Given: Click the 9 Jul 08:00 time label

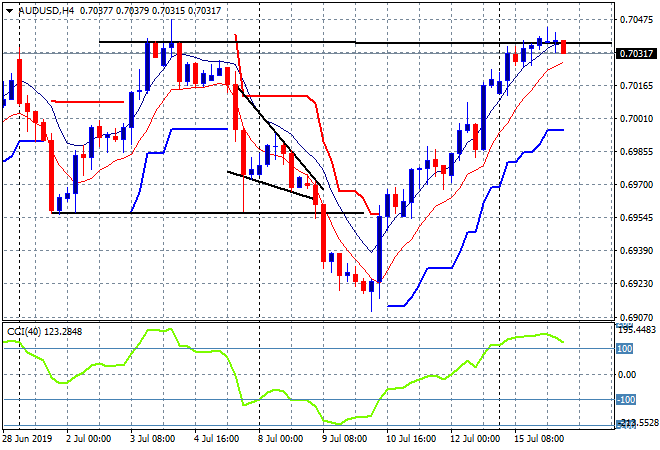Looking at the screenshot, I should click(x=344, y=439).
